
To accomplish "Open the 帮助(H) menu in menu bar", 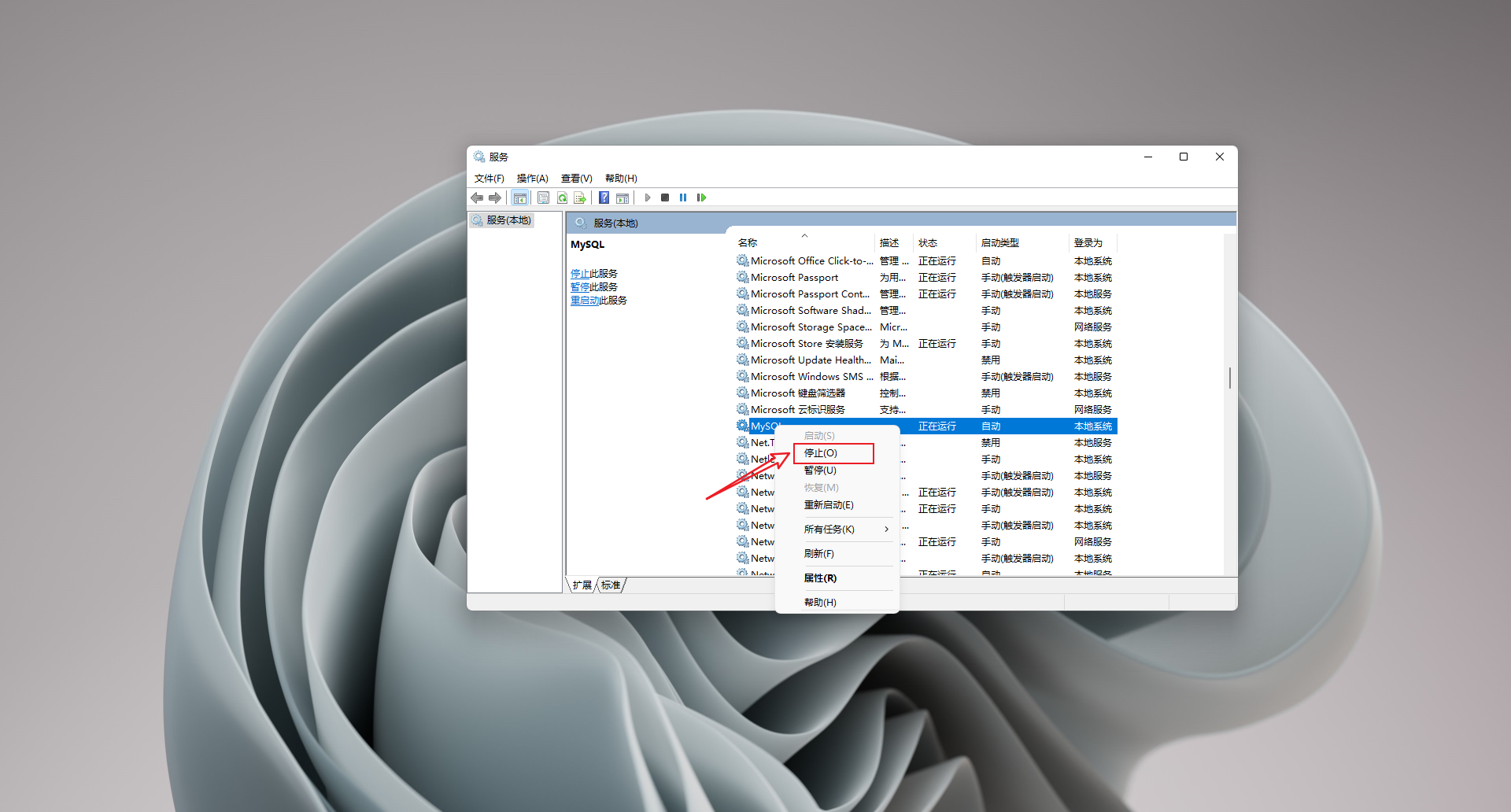I will (621, 179).
